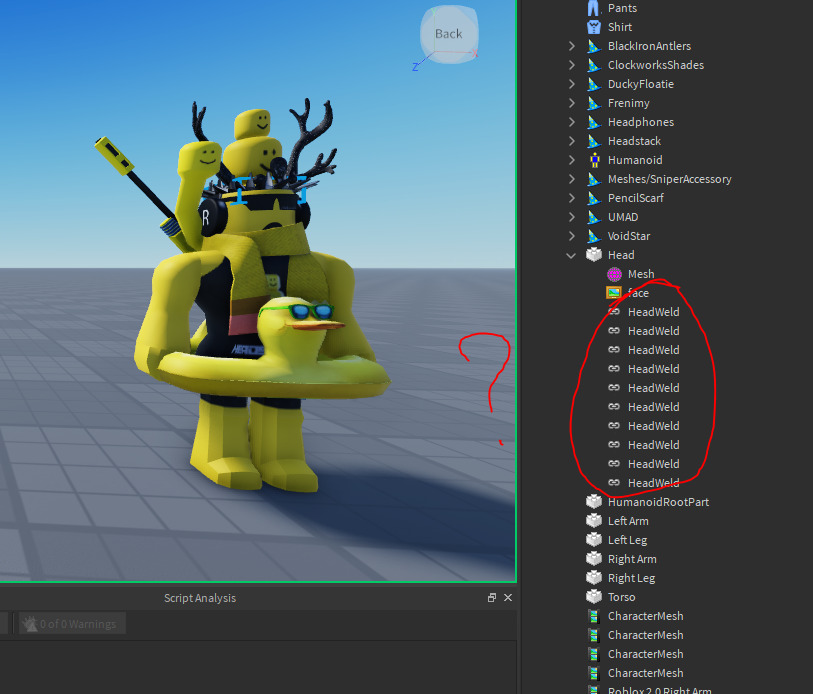Expand the Humanoid node

pyautogui.click(x=571, y=160)
